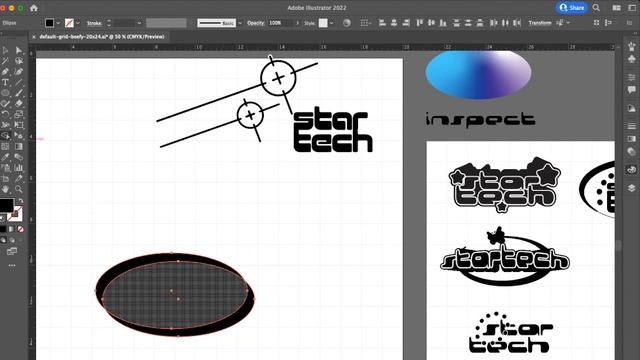Open the Layers panel icon
Screen dimensions: 640x360
(x=632, y=188)
